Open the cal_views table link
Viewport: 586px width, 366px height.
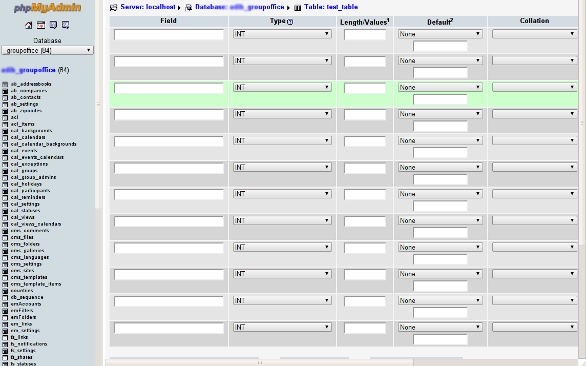click(22, 218)
